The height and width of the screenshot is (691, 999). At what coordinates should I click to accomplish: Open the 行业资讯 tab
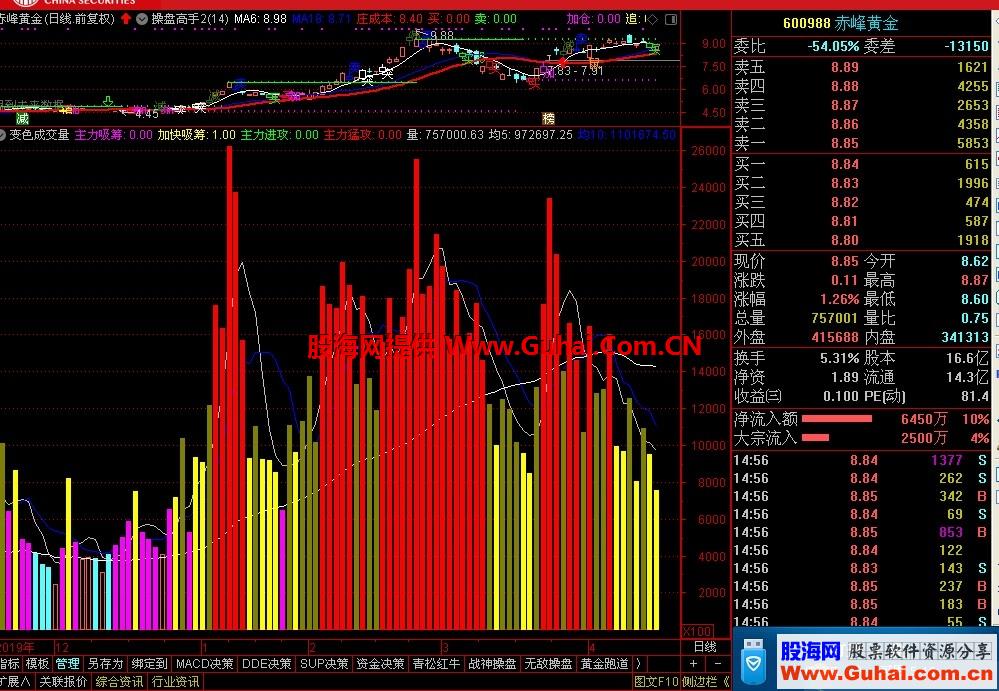coord(175,681)
